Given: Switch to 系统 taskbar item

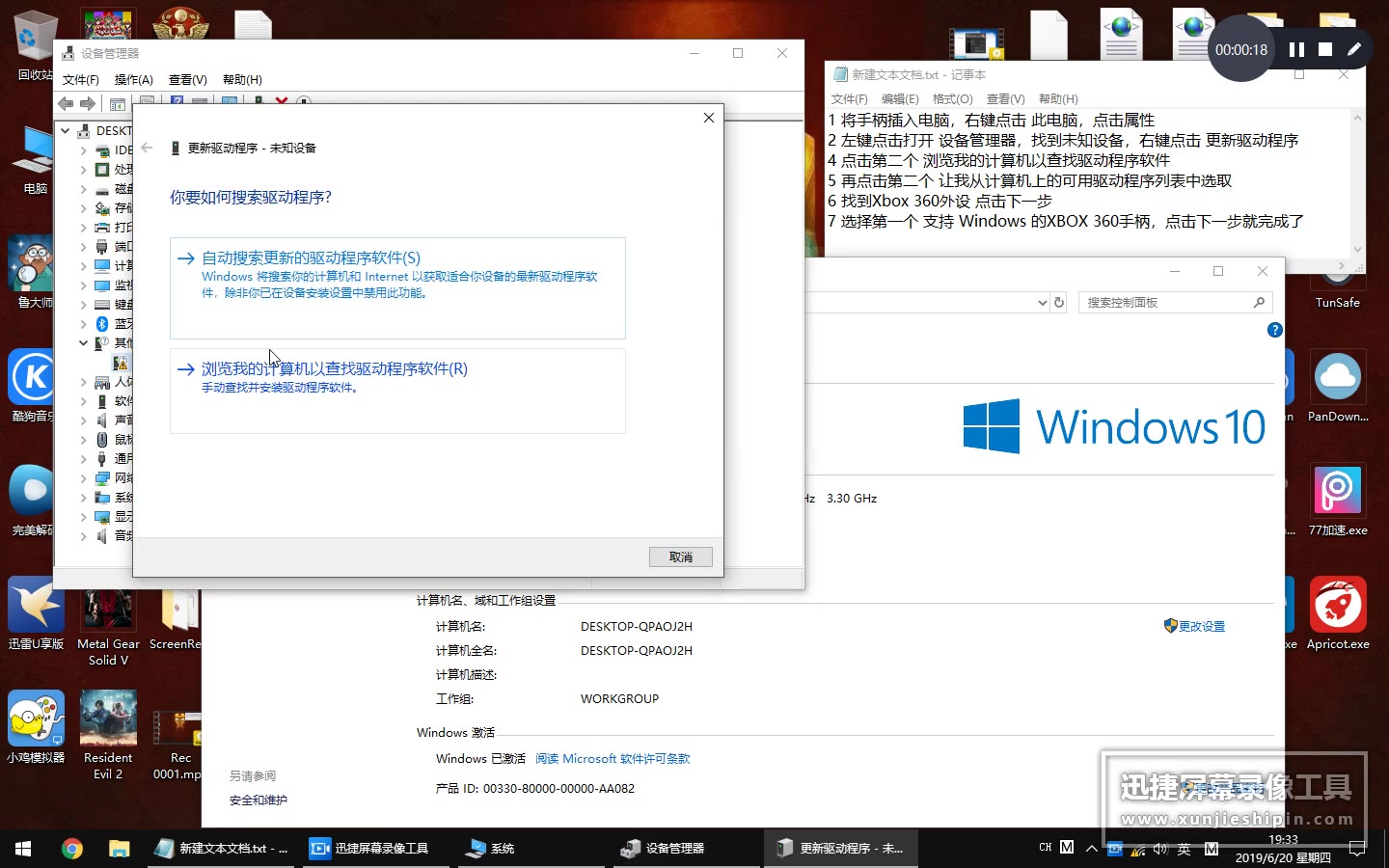Looking at the screenshot, I should click(x=532, y=848).
